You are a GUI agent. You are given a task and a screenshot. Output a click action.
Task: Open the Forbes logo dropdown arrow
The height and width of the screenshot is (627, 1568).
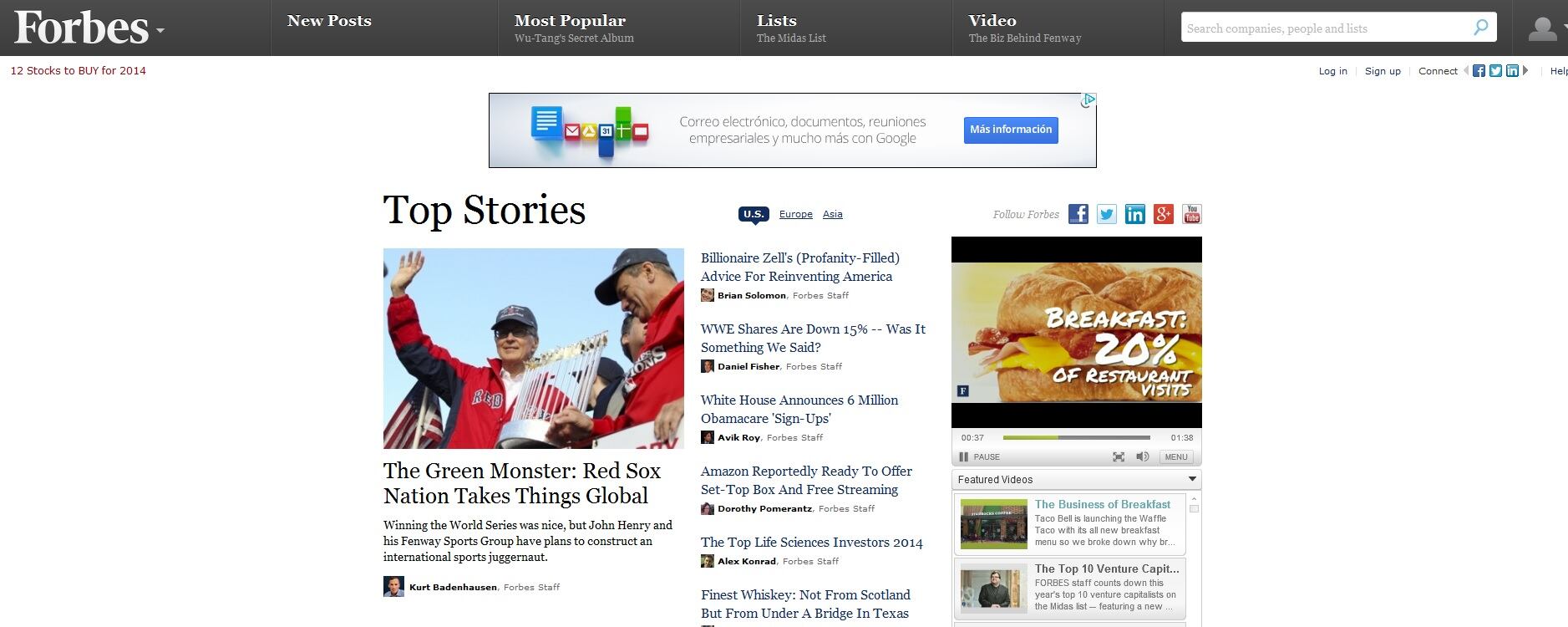pos(160,31)
